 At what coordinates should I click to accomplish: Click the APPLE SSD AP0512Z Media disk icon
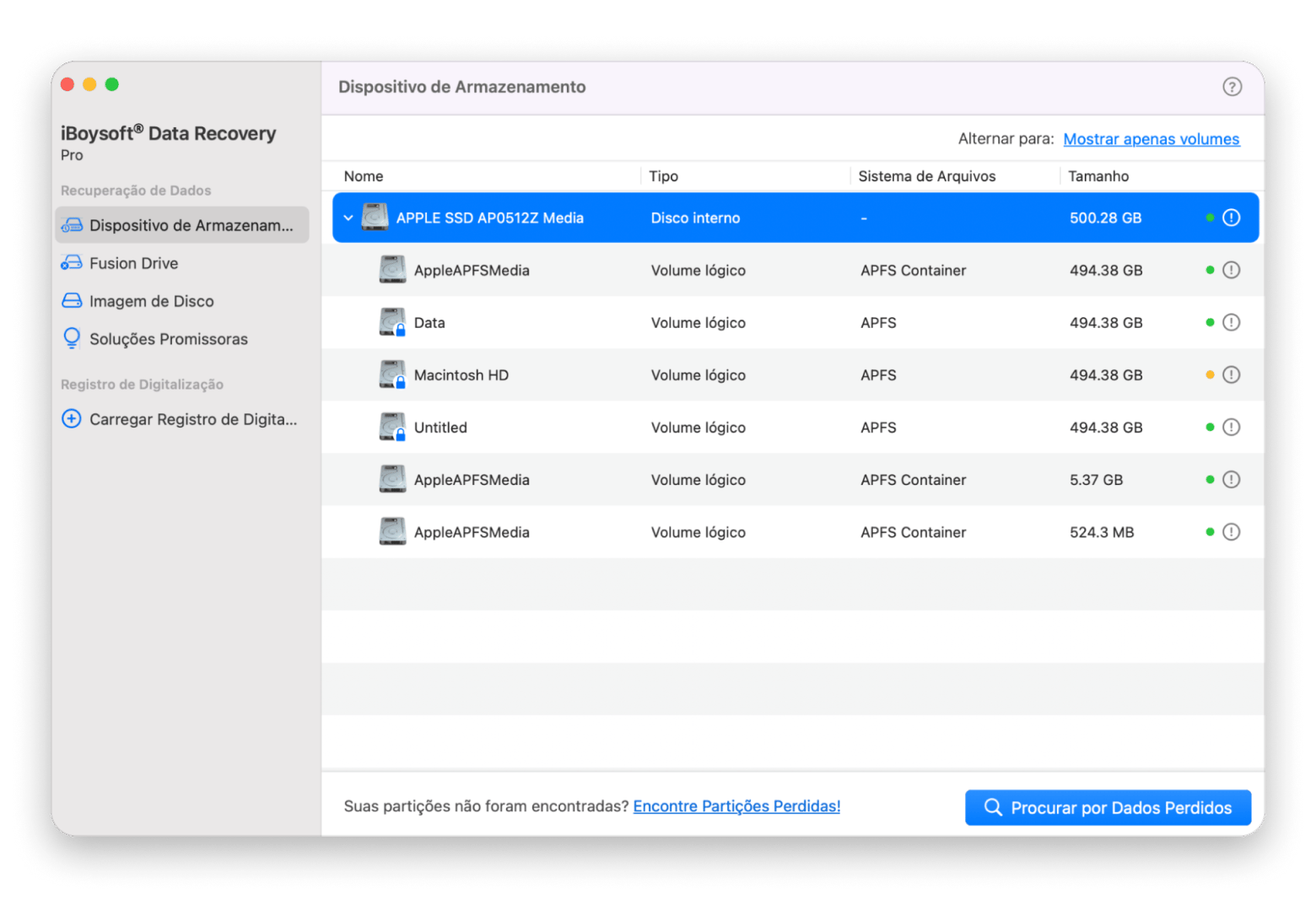[375, 218]
